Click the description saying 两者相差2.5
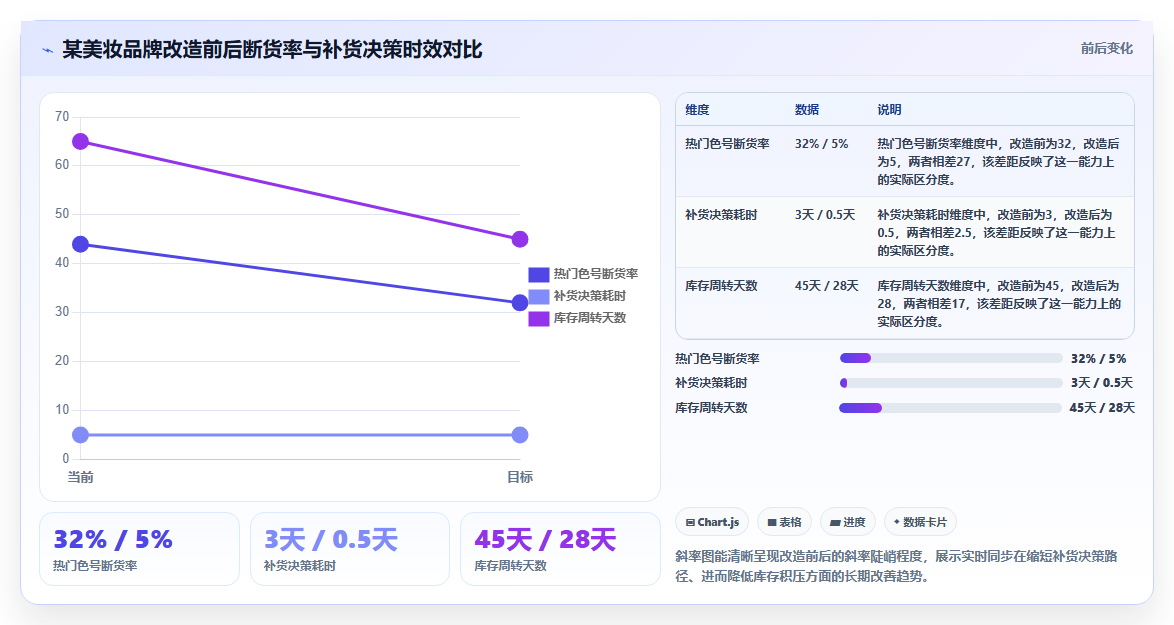The width and height of the screenshot is (1174, 625). point(997,233)
